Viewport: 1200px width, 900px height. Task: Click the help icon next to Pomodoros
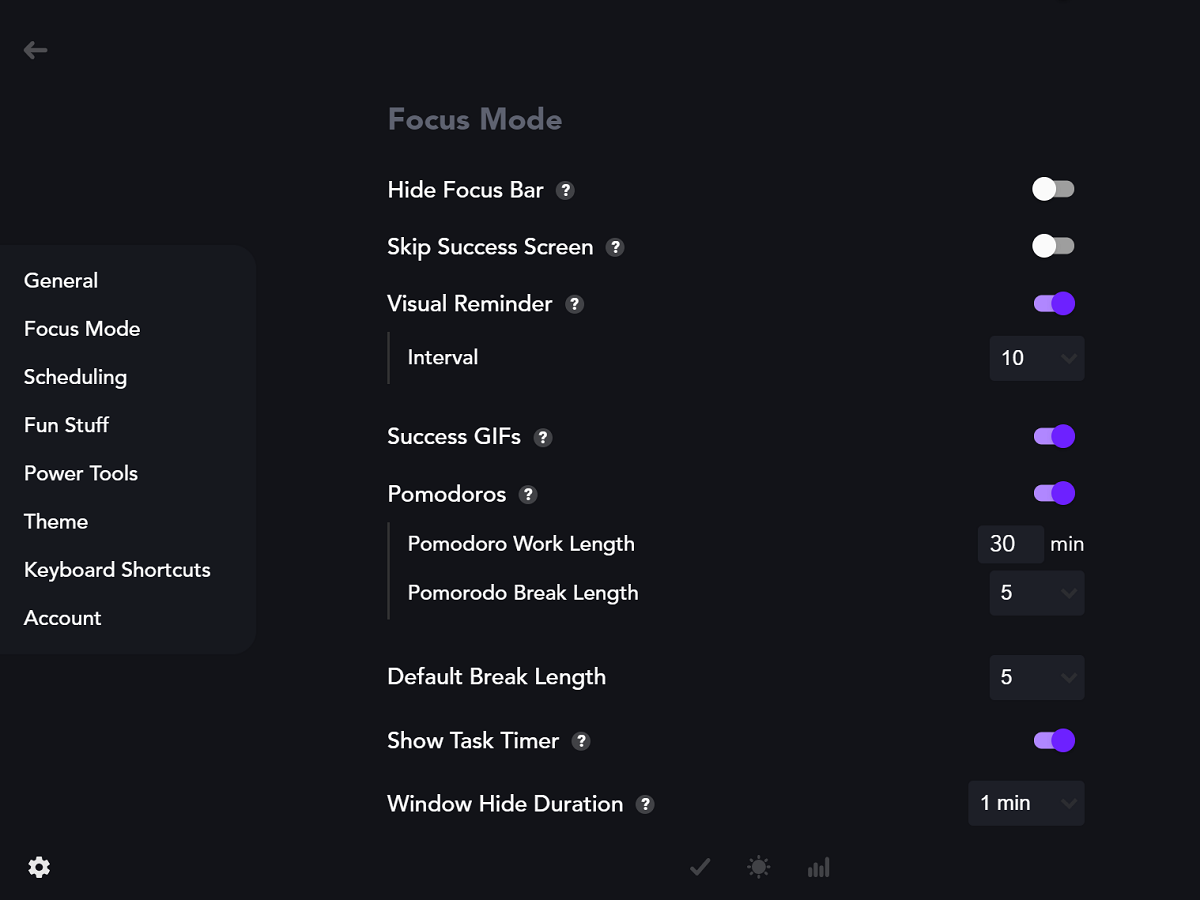[x=529, y=494]
